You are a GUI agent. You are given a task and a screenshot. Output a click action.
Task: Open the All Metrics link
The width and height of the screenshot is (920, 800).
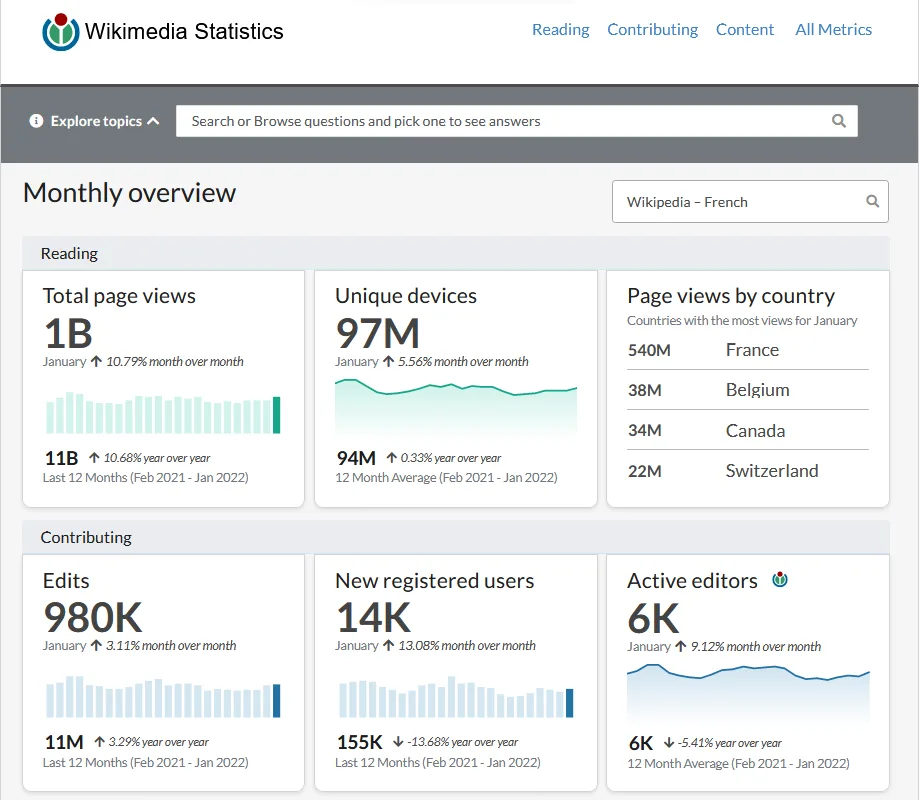(x=833, y=29)
